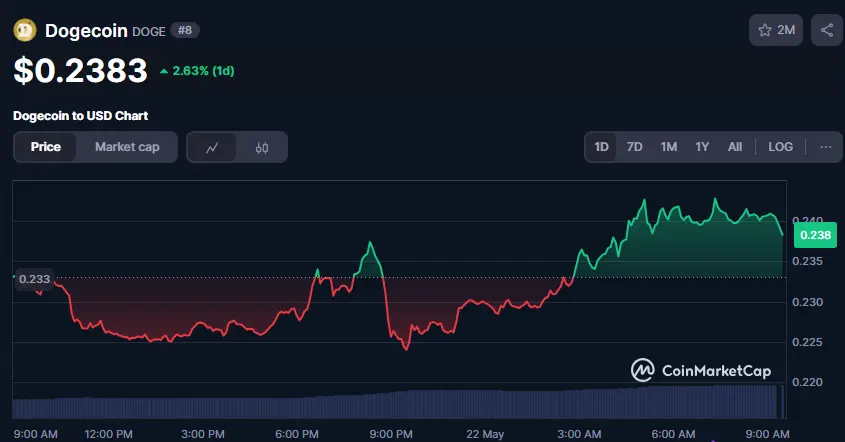Set chart range to 7D

pos(634,147)
